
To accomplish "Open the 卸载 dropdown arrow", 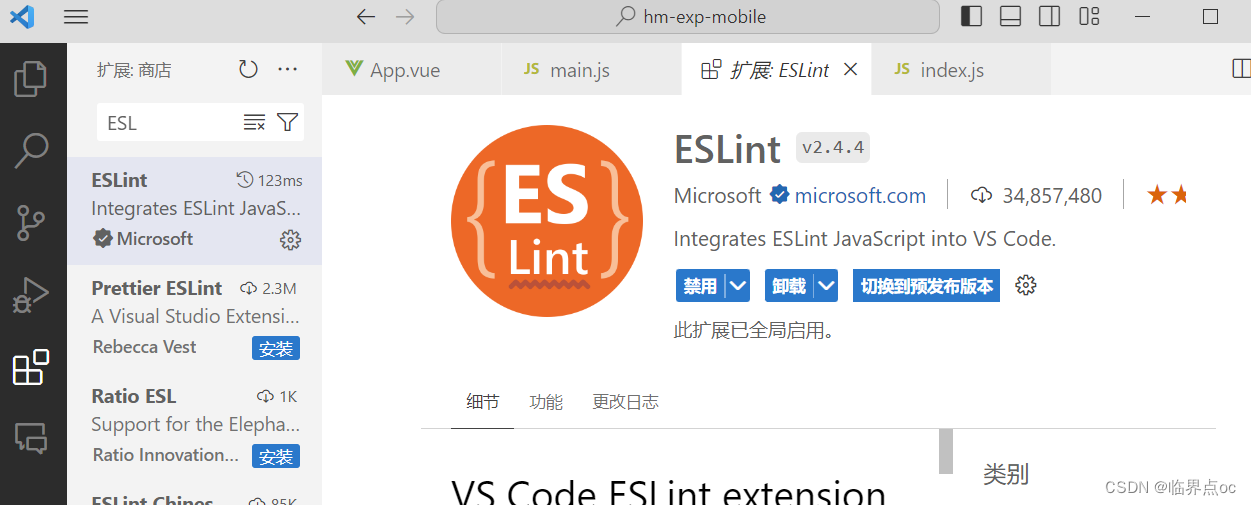I will tap(826, 286).
